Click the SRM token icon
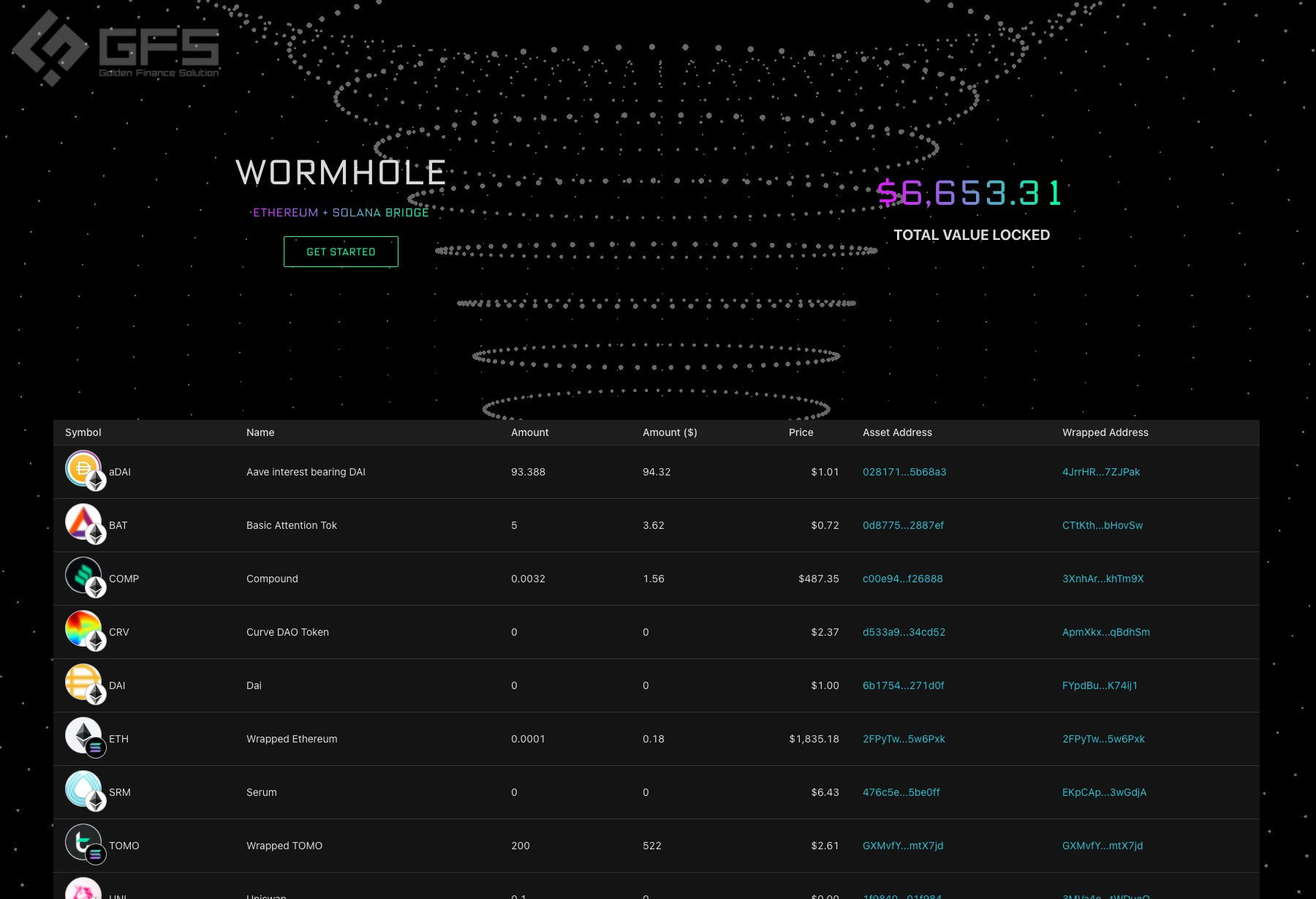Screen dimensions: 1316x899 [x=84, y=790]
